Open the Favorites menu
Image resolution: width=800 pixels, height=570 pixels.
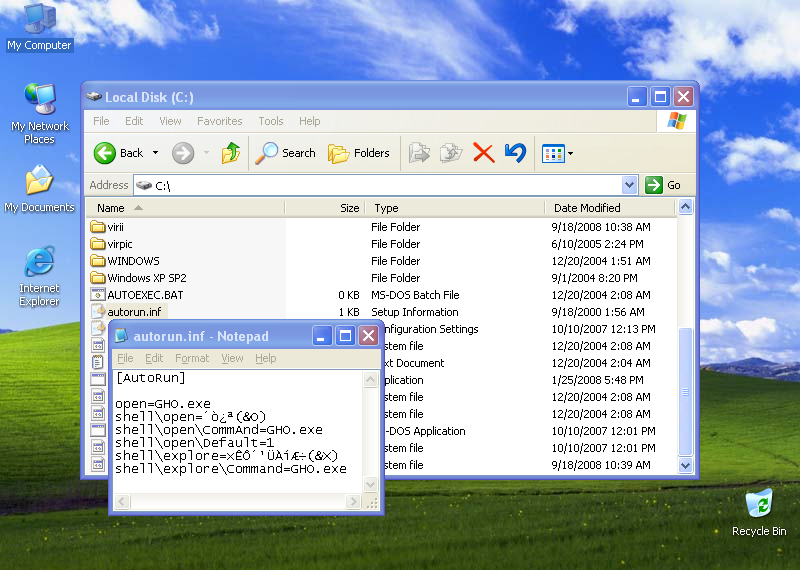[220, 121]
